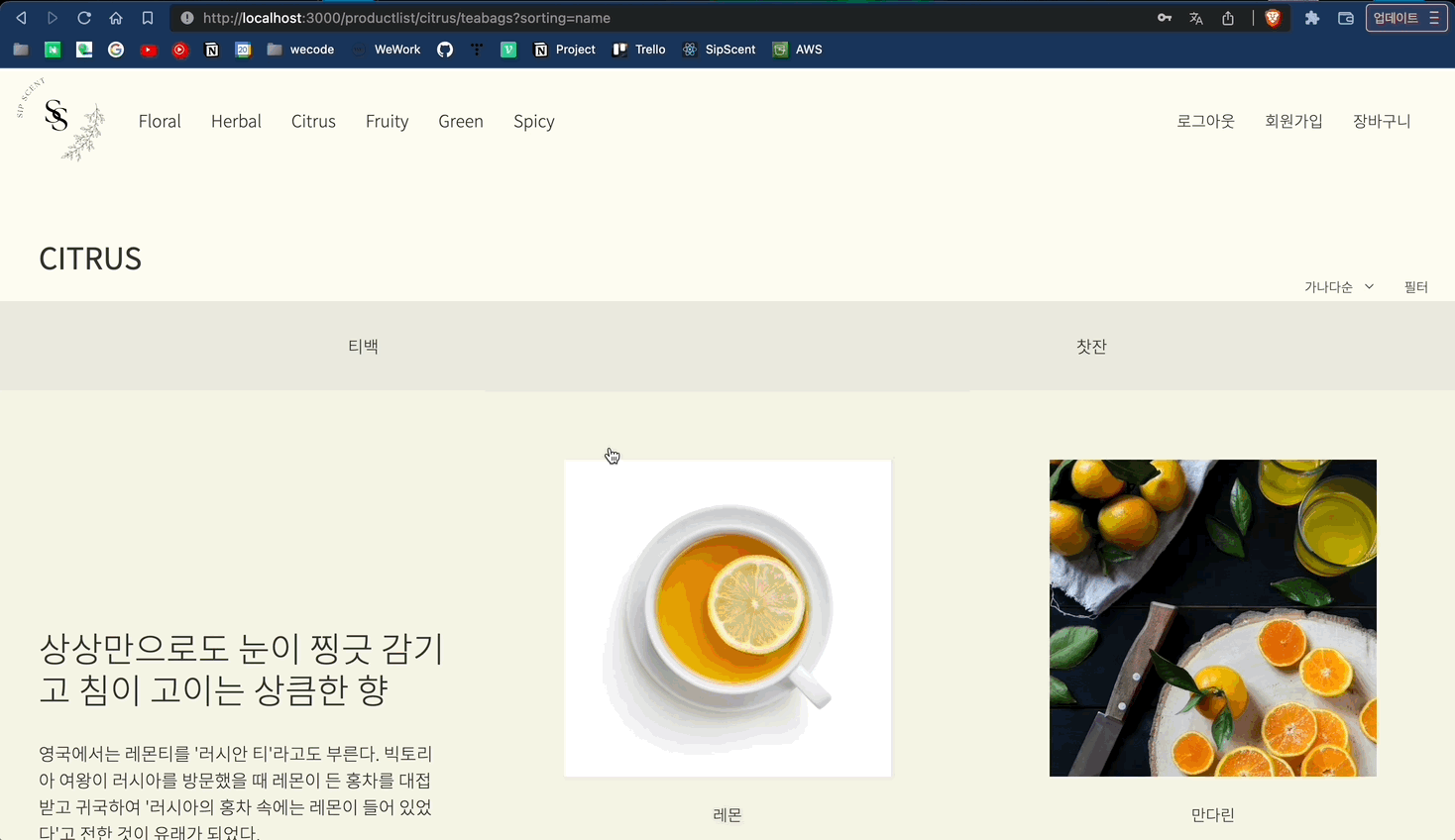Click the 로그아웃 link

[1205, 121]
